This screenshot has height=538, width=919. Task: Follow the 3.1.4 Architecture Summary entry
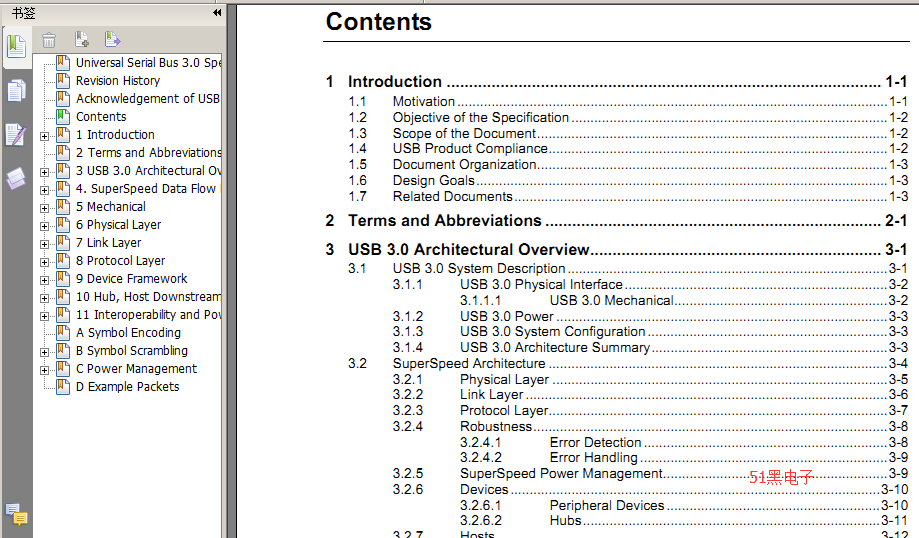click(x=651, y=348)
